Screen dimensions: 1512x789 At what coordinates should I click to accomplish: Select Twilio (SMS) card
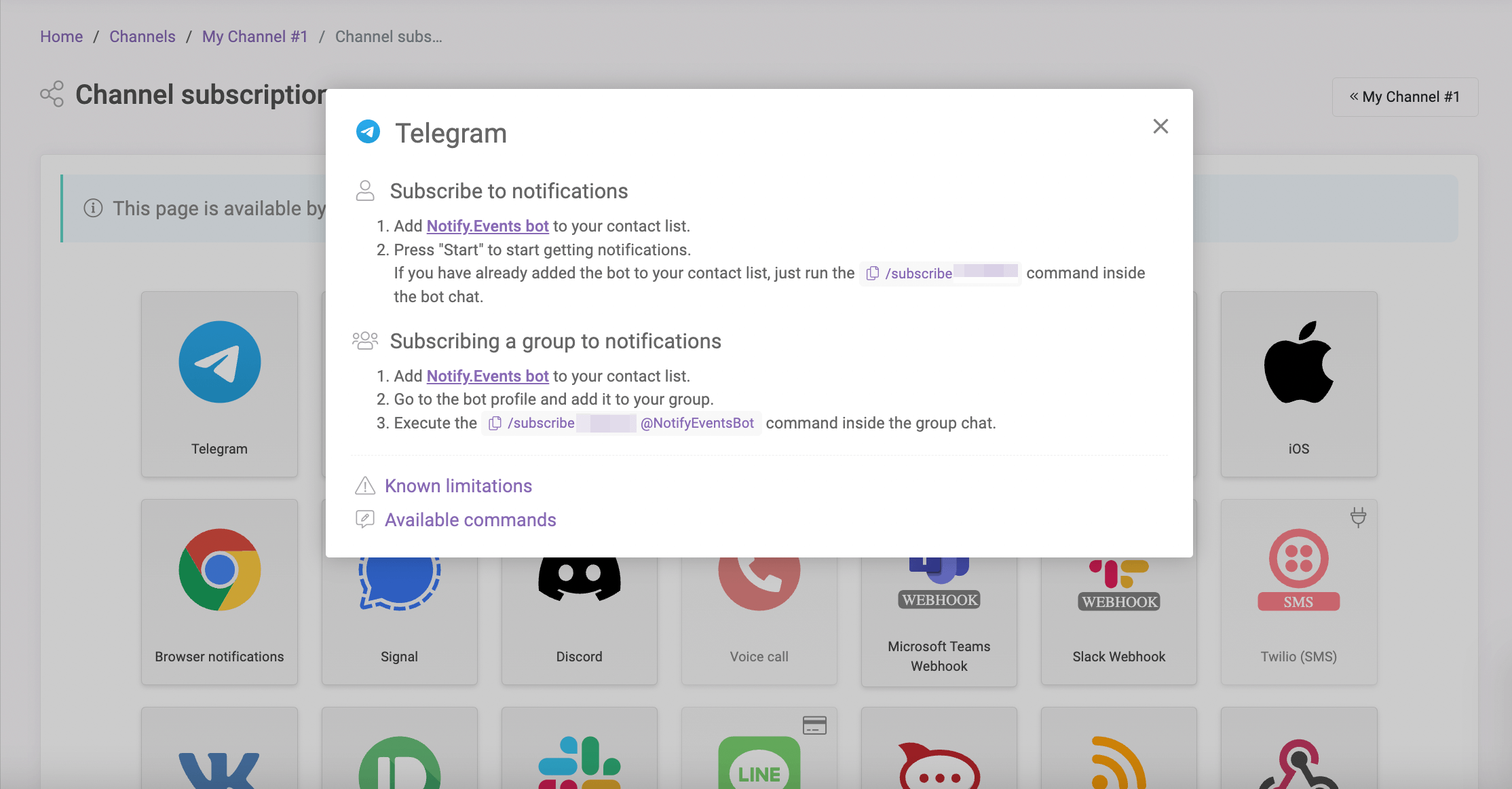[x=1299, y=592]
